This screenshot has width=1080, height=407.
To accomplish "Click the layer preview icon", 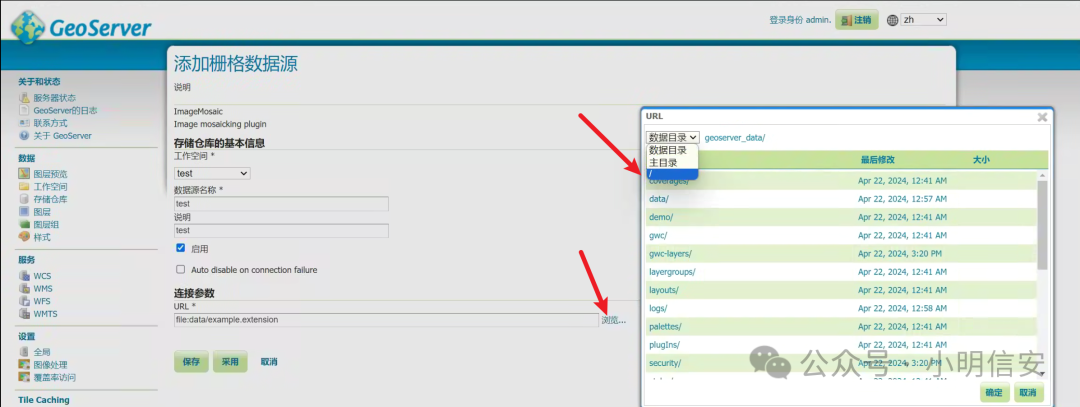I will coord(24,174).
